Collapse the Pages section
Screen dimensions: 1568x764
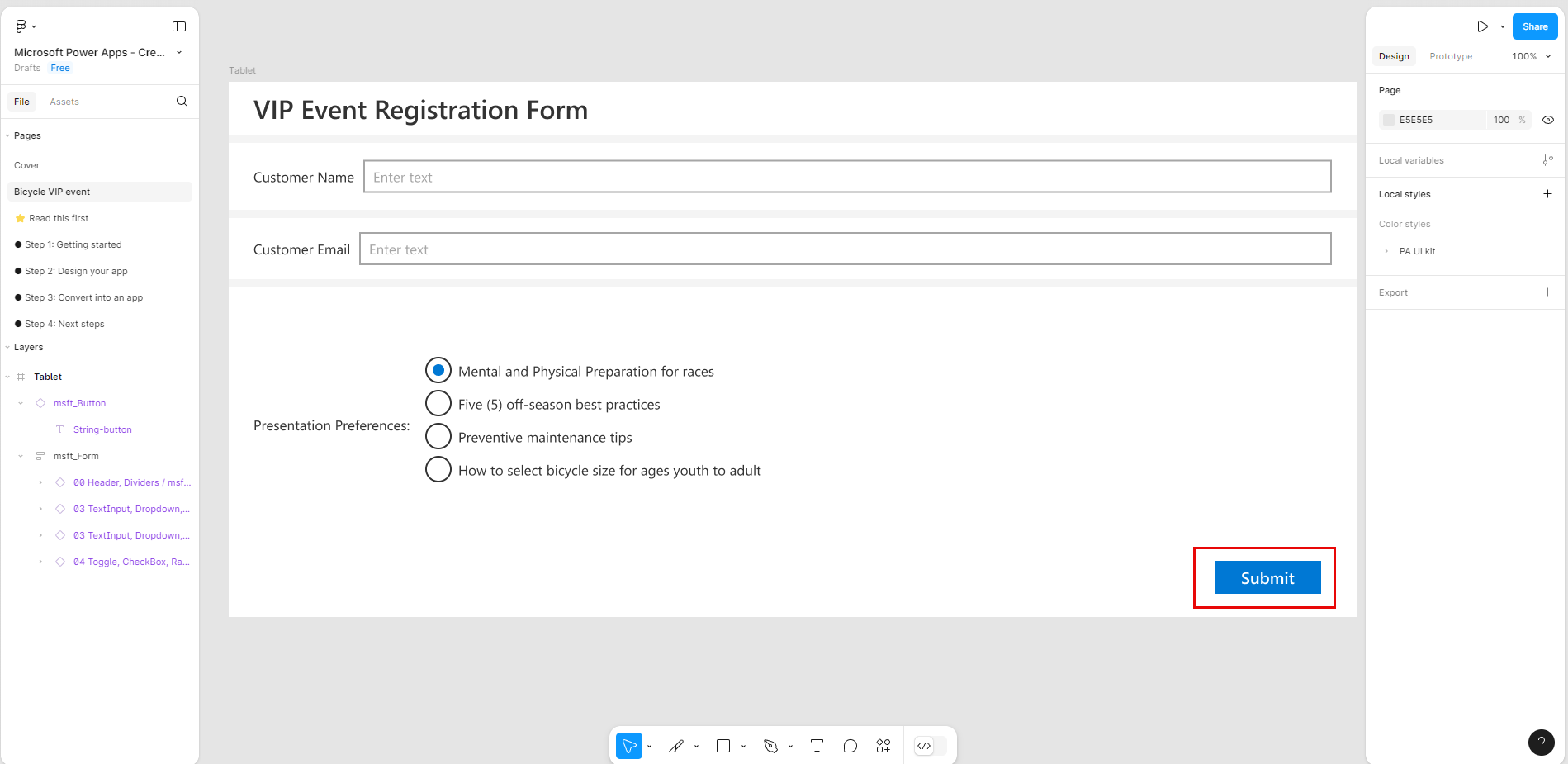point(7,135)
